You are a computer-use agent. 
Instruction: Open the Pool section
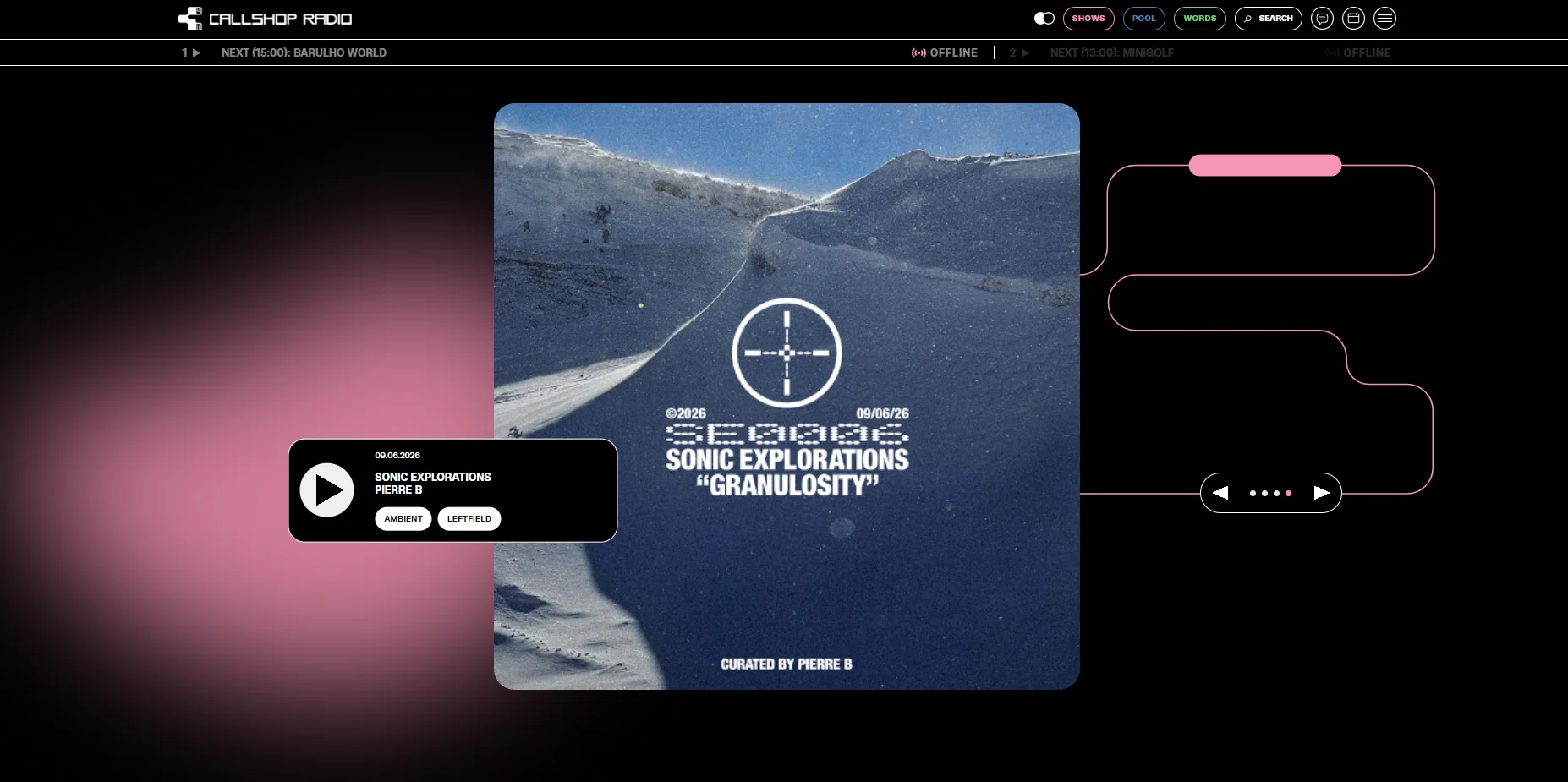click(1143, 19)
